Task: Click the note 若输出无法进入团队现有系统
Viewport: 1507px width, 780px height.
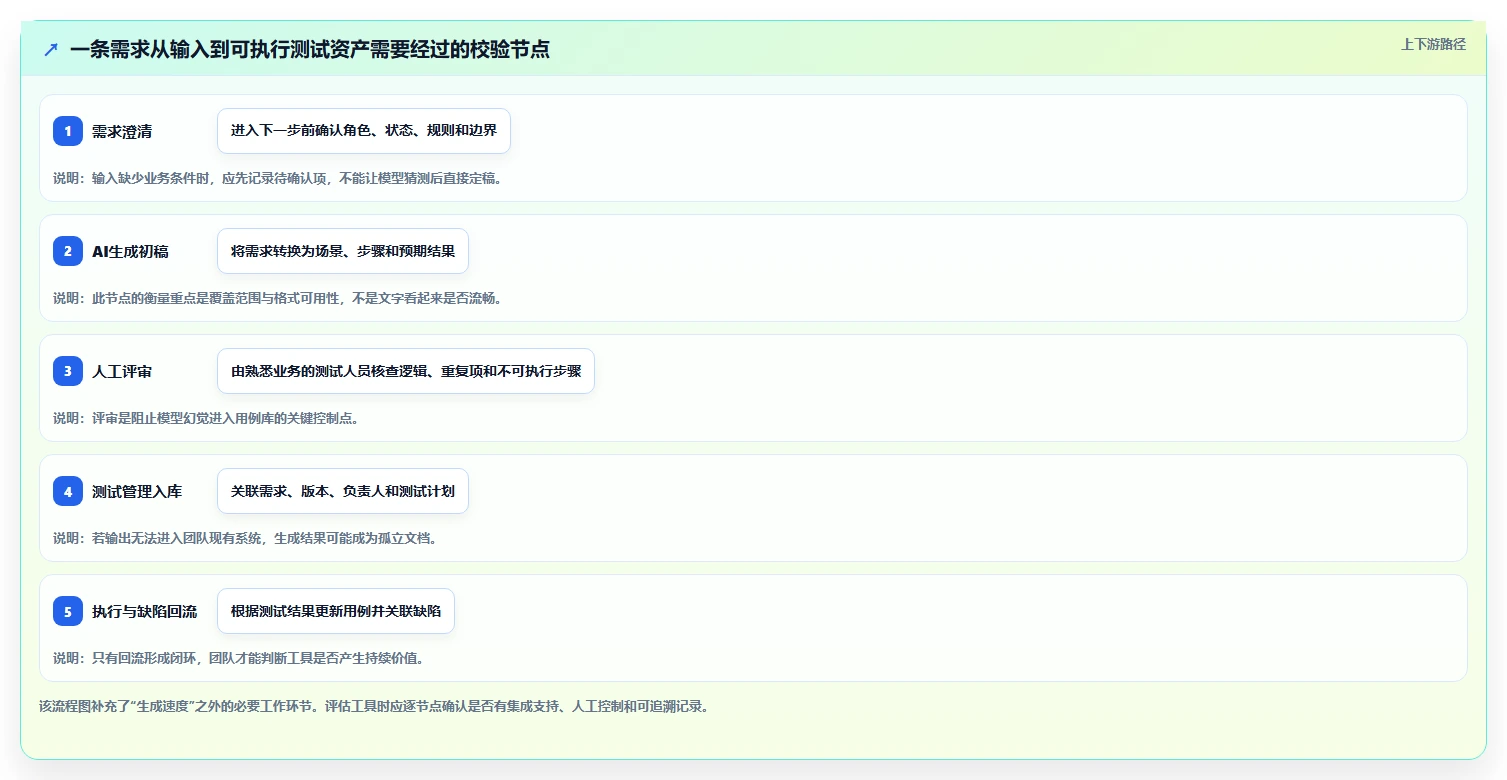Action: pos(245,538)
